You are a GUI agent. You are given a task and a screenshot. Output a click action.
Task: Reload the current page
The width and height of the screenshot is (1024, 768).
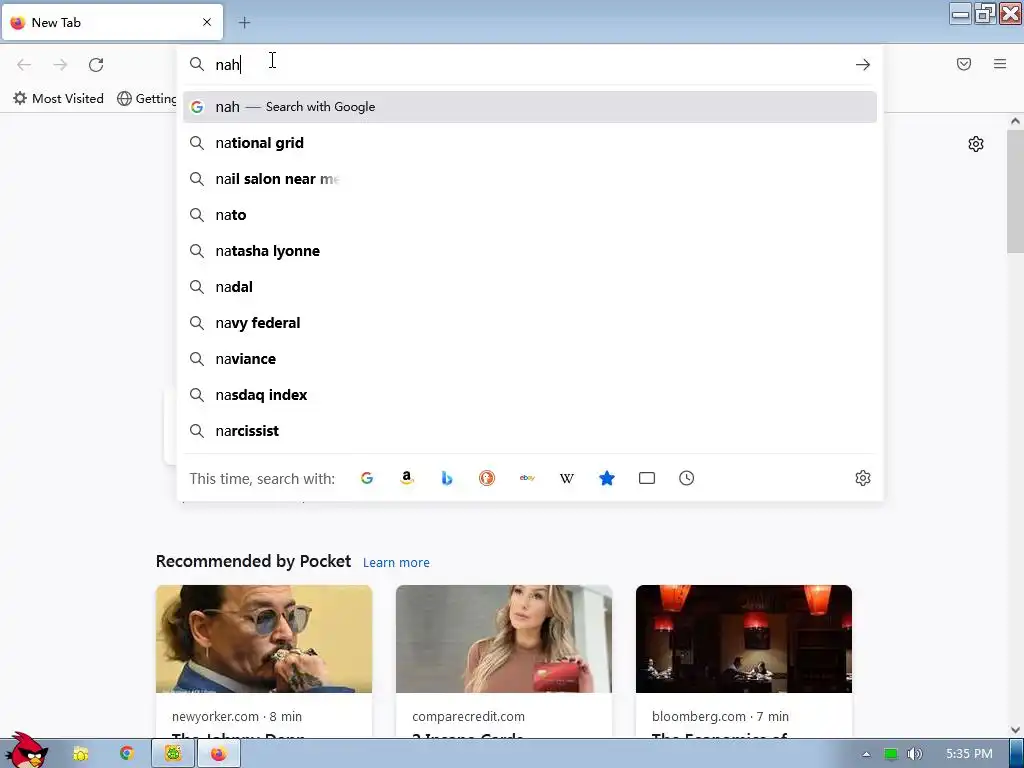pos(96,65)
